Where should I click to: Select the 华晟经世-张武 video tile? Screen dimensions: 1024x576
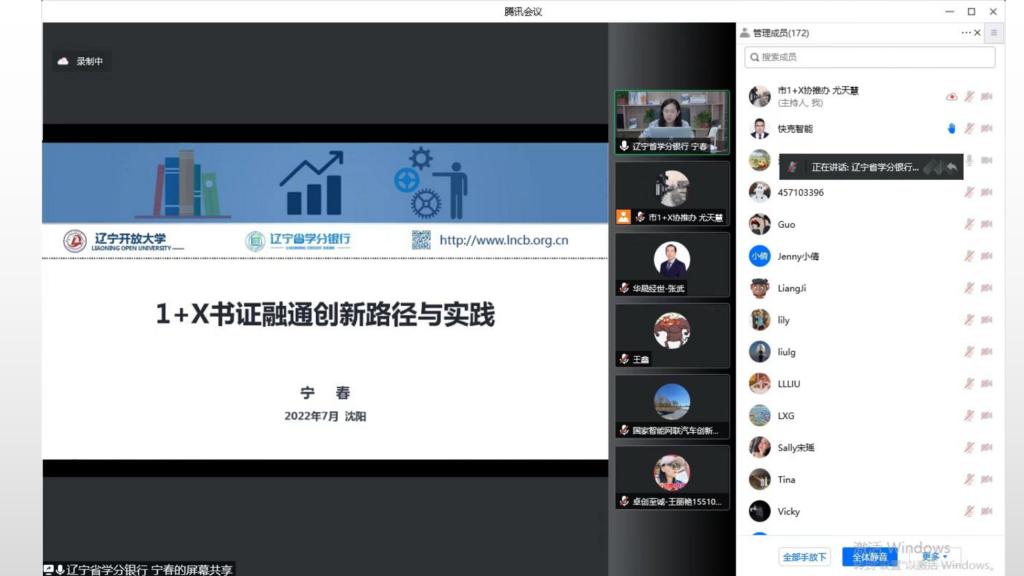point(671,264)
